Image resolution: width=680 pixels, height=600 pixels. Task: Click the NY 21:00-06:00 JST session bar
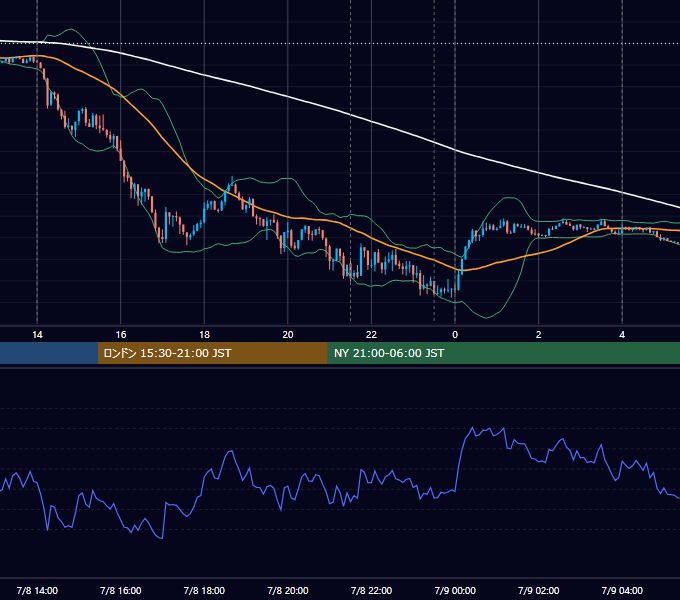click(503, 353)
